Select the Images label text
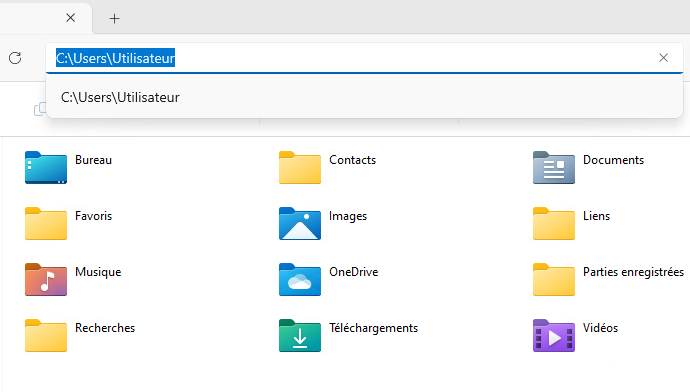 tap(348, 216)
